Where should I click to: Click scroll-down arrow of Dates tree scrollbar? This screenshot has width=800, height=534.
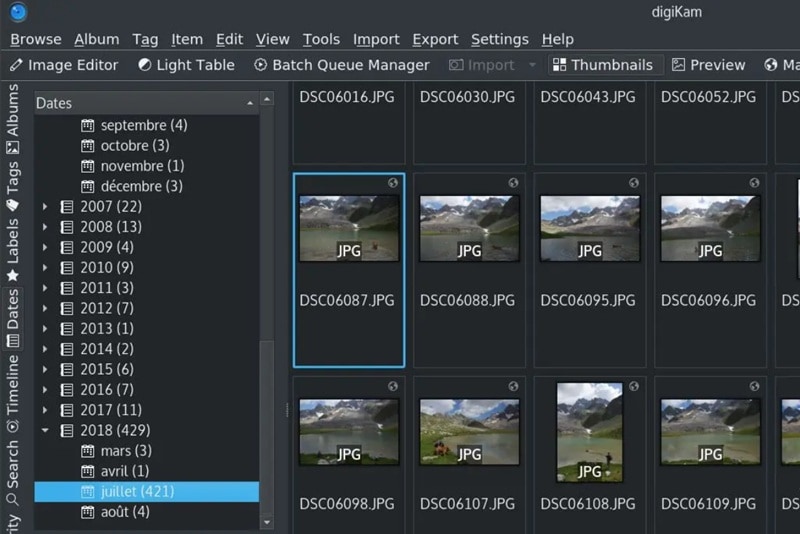[x=267, y=522]
